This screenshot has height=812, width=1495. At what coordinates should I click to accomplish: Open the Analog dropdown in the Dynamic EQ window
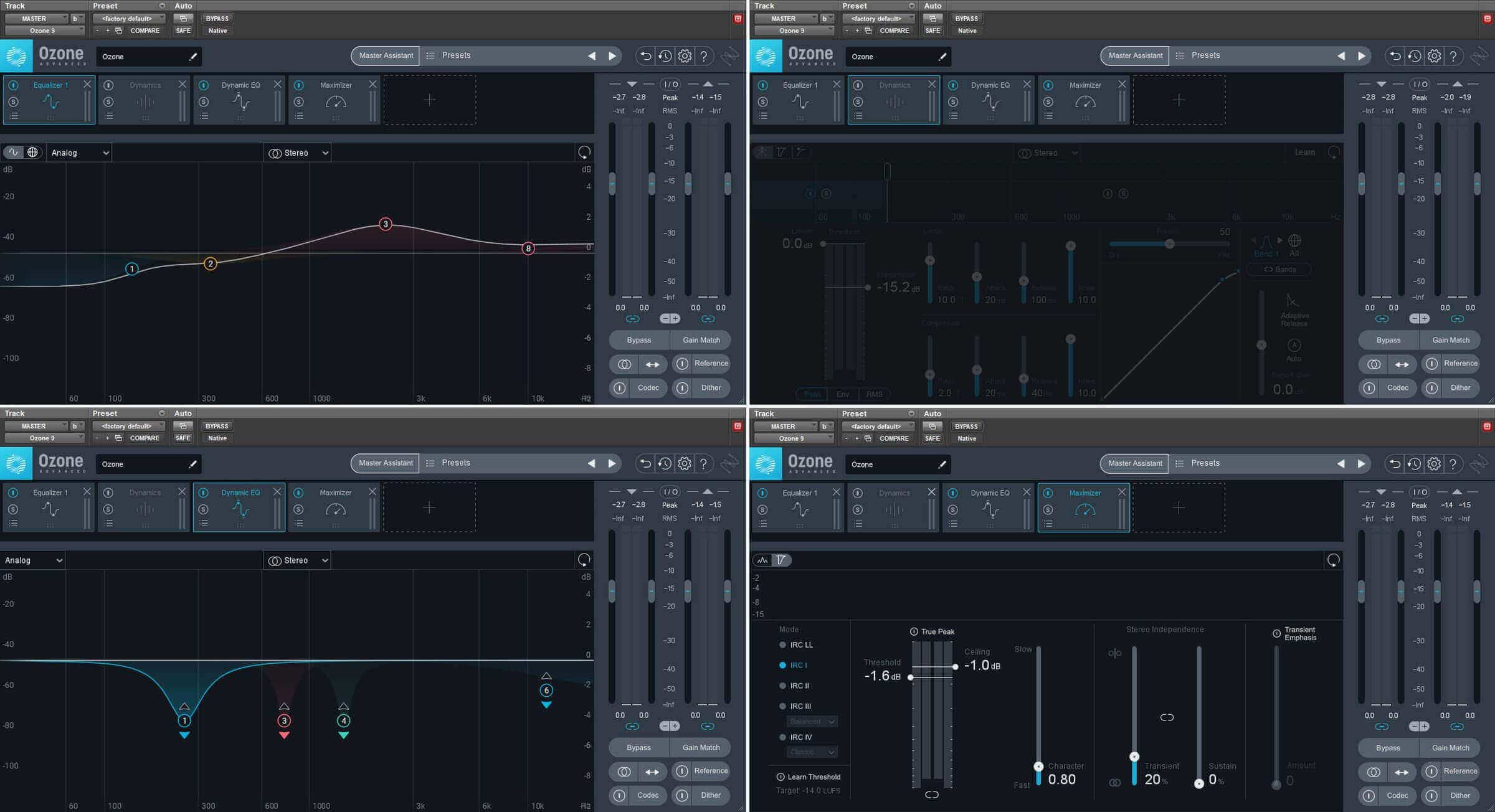(x=33, y=560)
